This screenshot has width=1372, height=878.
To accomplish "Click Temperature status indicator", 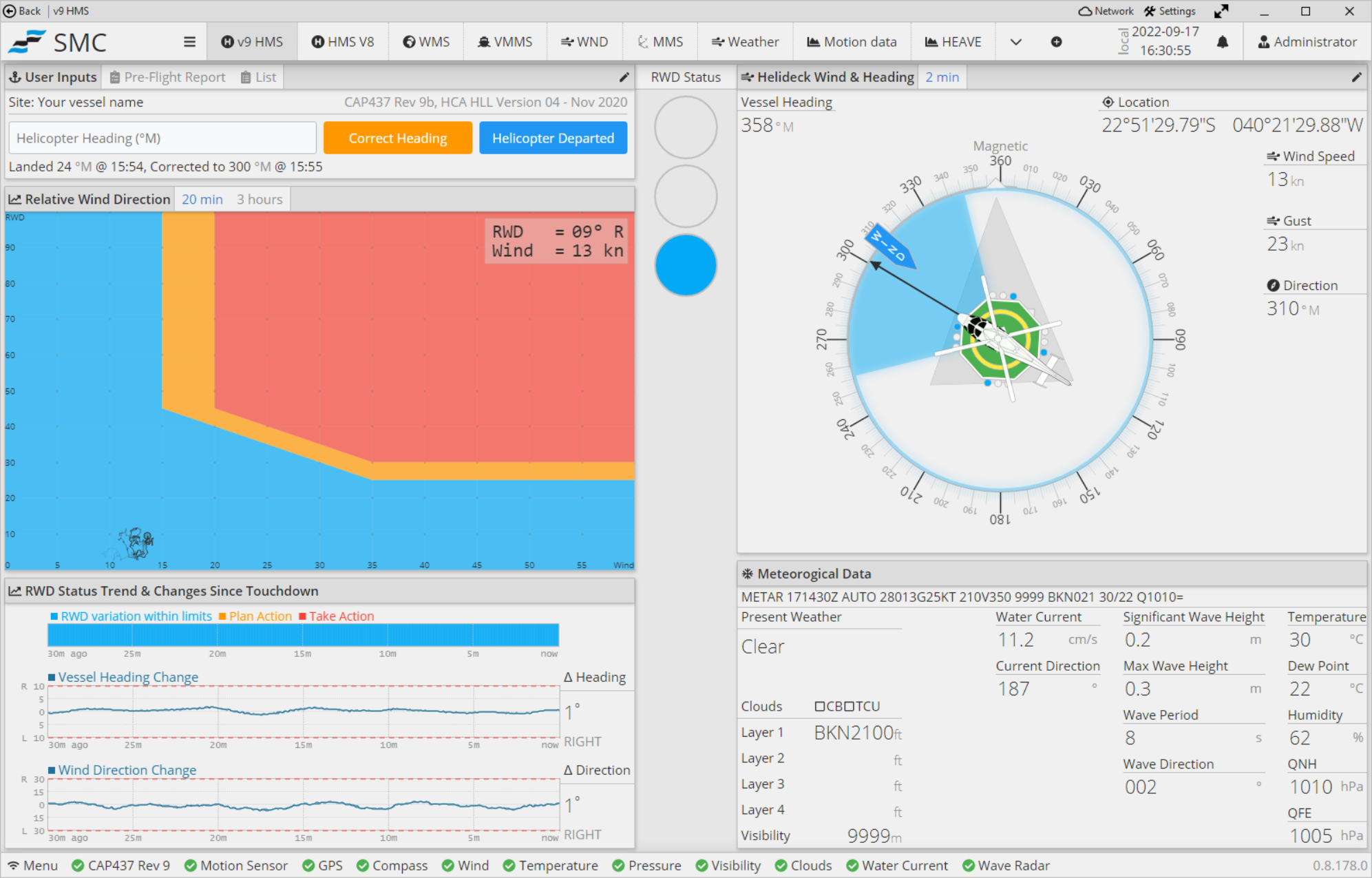I will [550, 866].
